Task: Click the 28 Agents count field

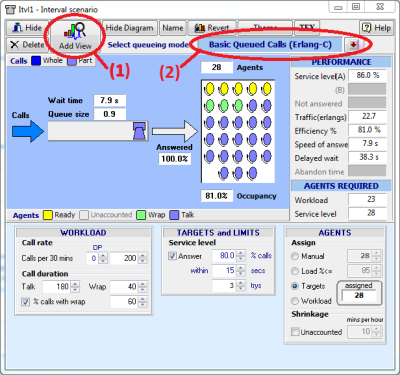Action: [x=217, y=68]
